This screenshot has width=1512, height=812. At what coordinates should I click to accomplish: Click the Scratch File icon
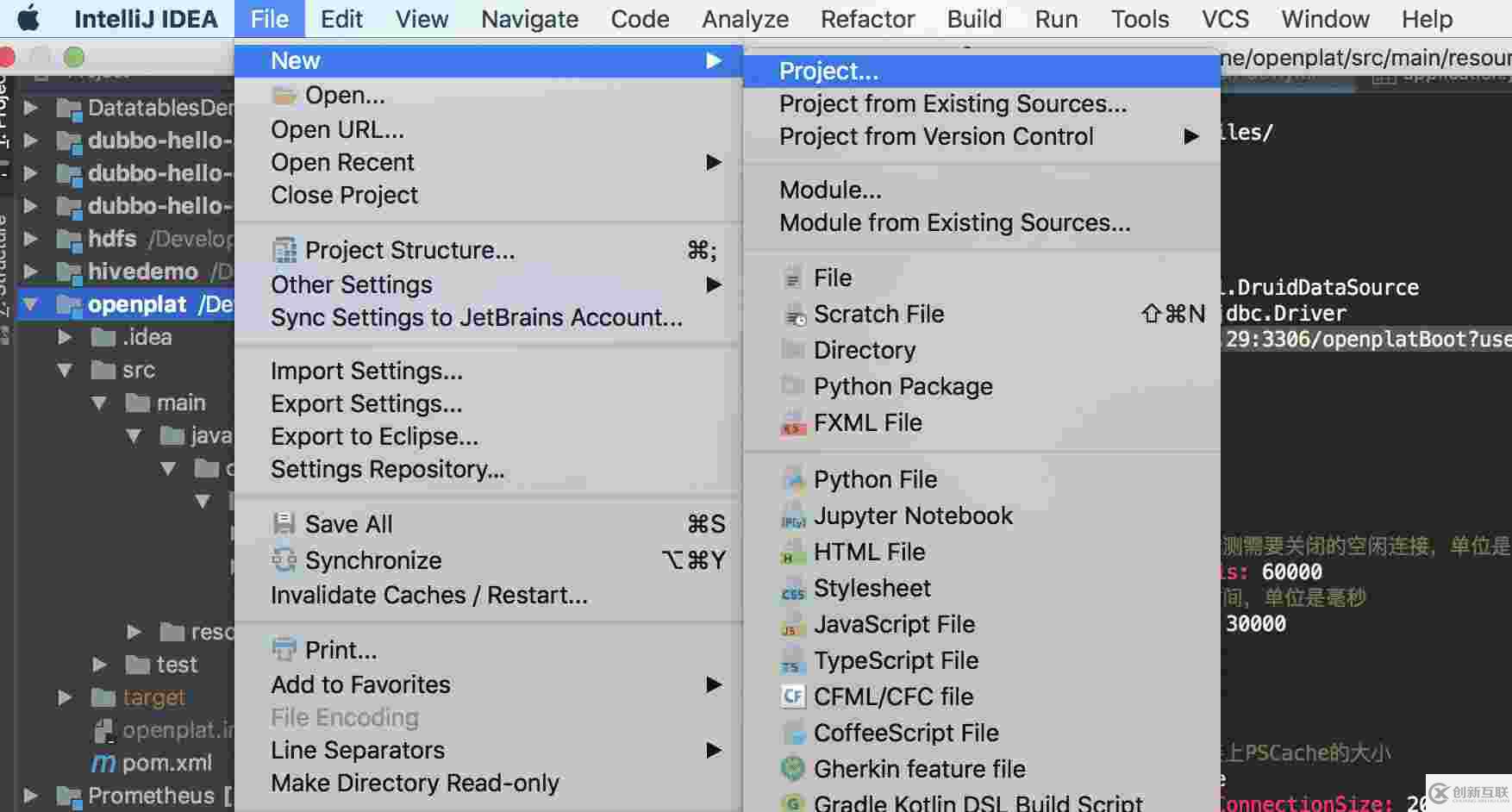[x=793, y=315]
